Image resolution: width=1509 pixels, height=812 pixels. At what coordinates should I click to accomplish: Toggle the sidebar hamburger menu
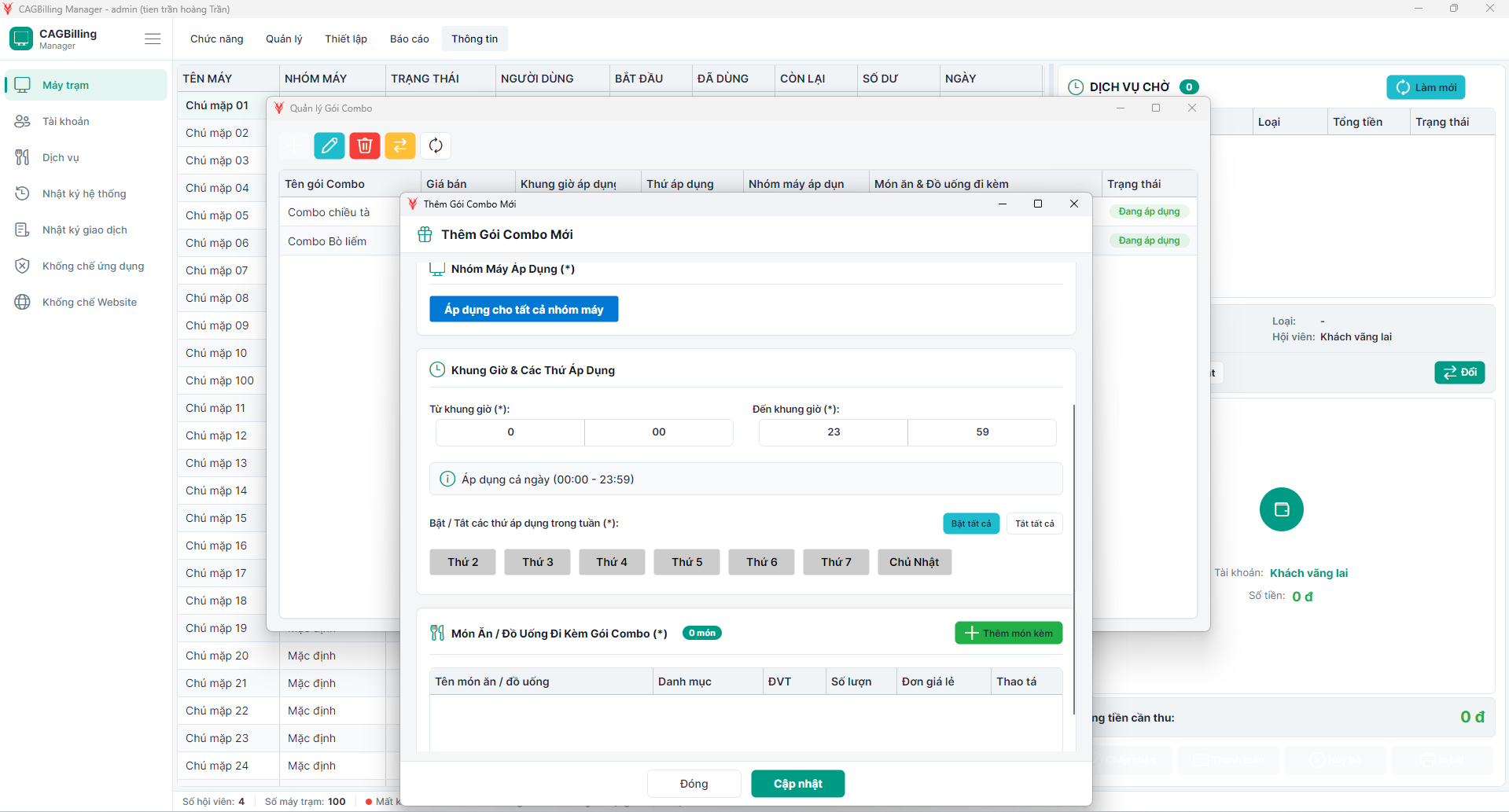[x=153, y=39]
